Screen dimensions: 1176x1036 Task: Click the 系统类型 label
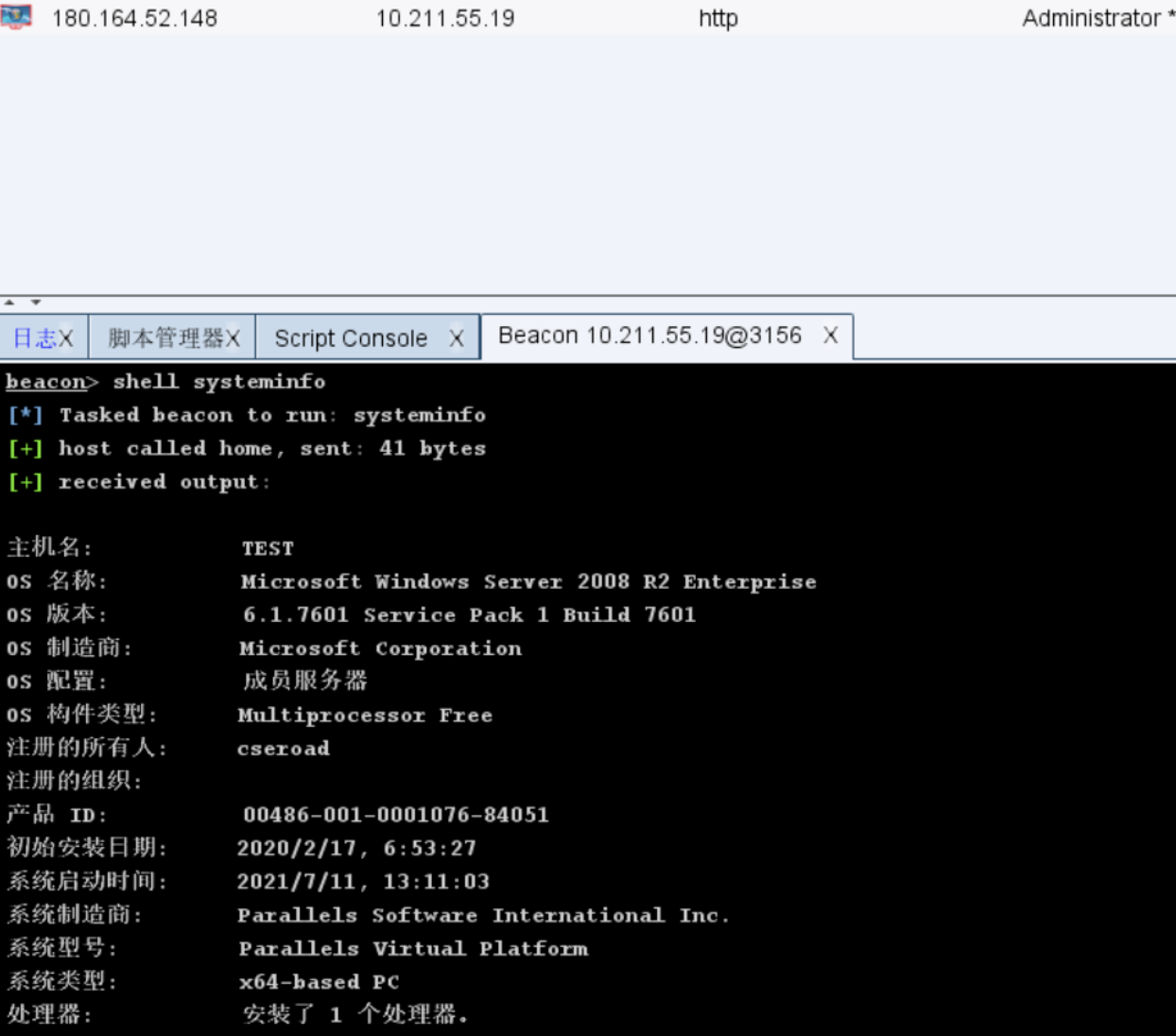click(x=62, y=981)
